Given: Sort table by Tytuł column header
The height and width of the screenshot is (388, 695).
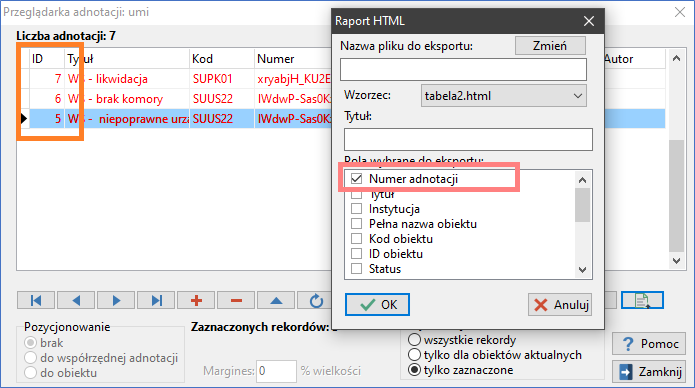Looking at the screenshot, I should 127,59.
